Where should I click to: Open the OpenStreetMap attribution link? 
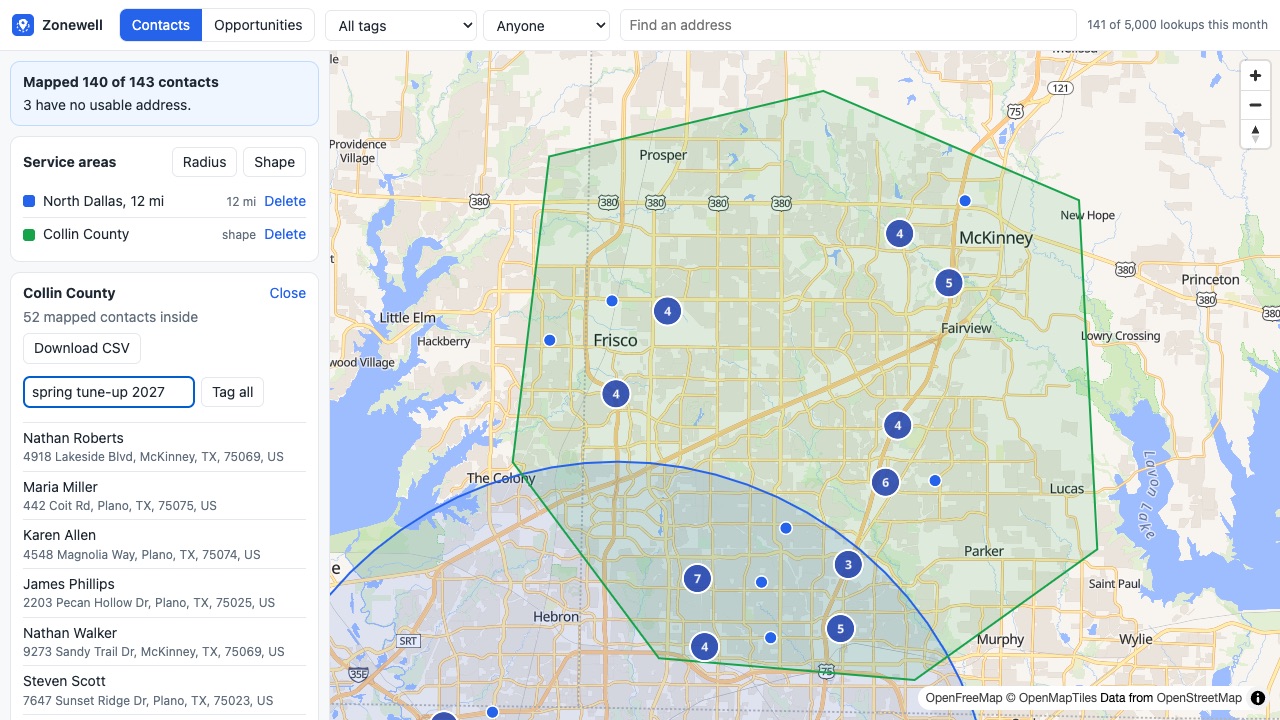click(x=1199, y=698)
